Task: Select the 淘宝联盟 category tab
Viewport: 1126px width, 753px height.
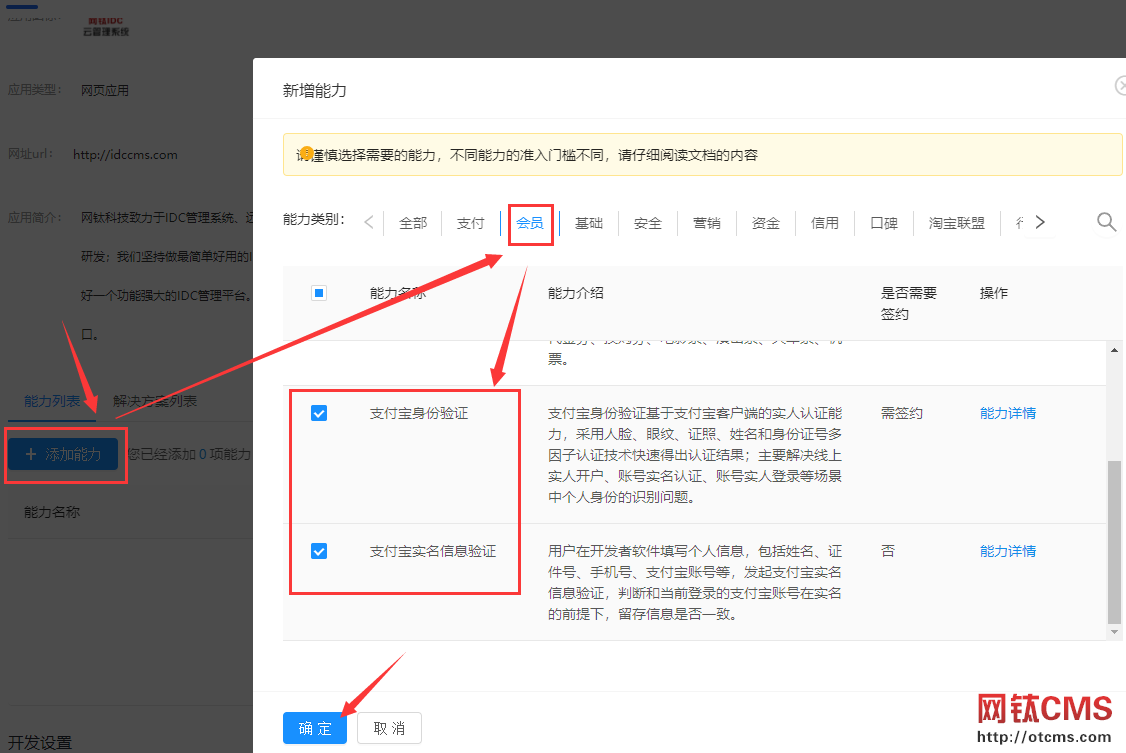Action: [956, 223]
